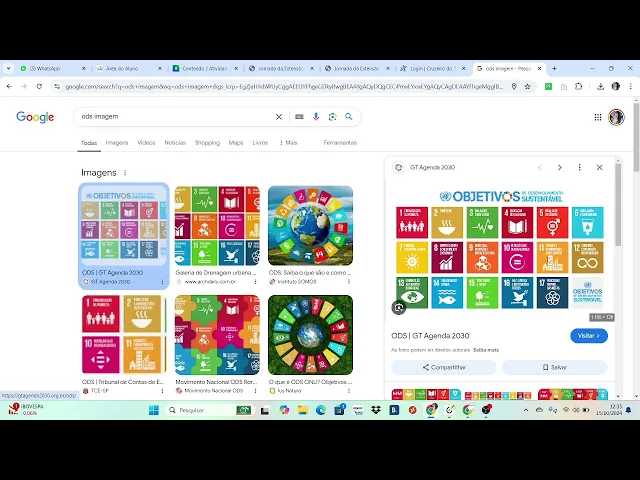The height and width of the screenshot is (480, 640).
Task: Open the Windows Start menu
Action: pyautogui.click(x=154, y=410)
